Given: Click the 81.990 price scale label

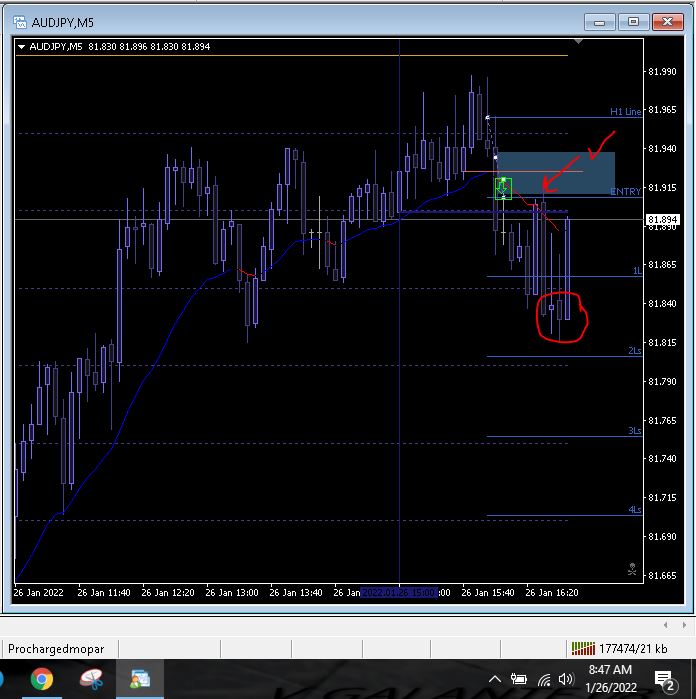Looking at the screenshot, I should point(662,71).
